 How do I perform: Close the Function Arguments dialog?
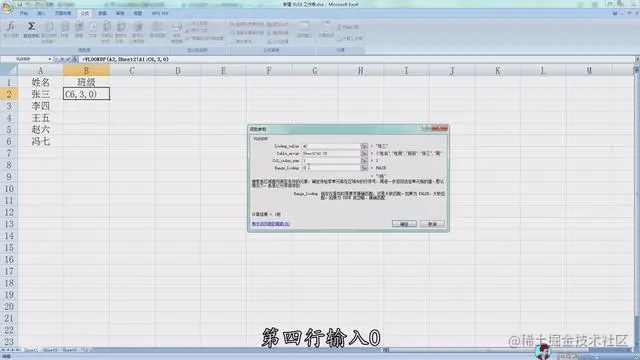coord(440,129)
